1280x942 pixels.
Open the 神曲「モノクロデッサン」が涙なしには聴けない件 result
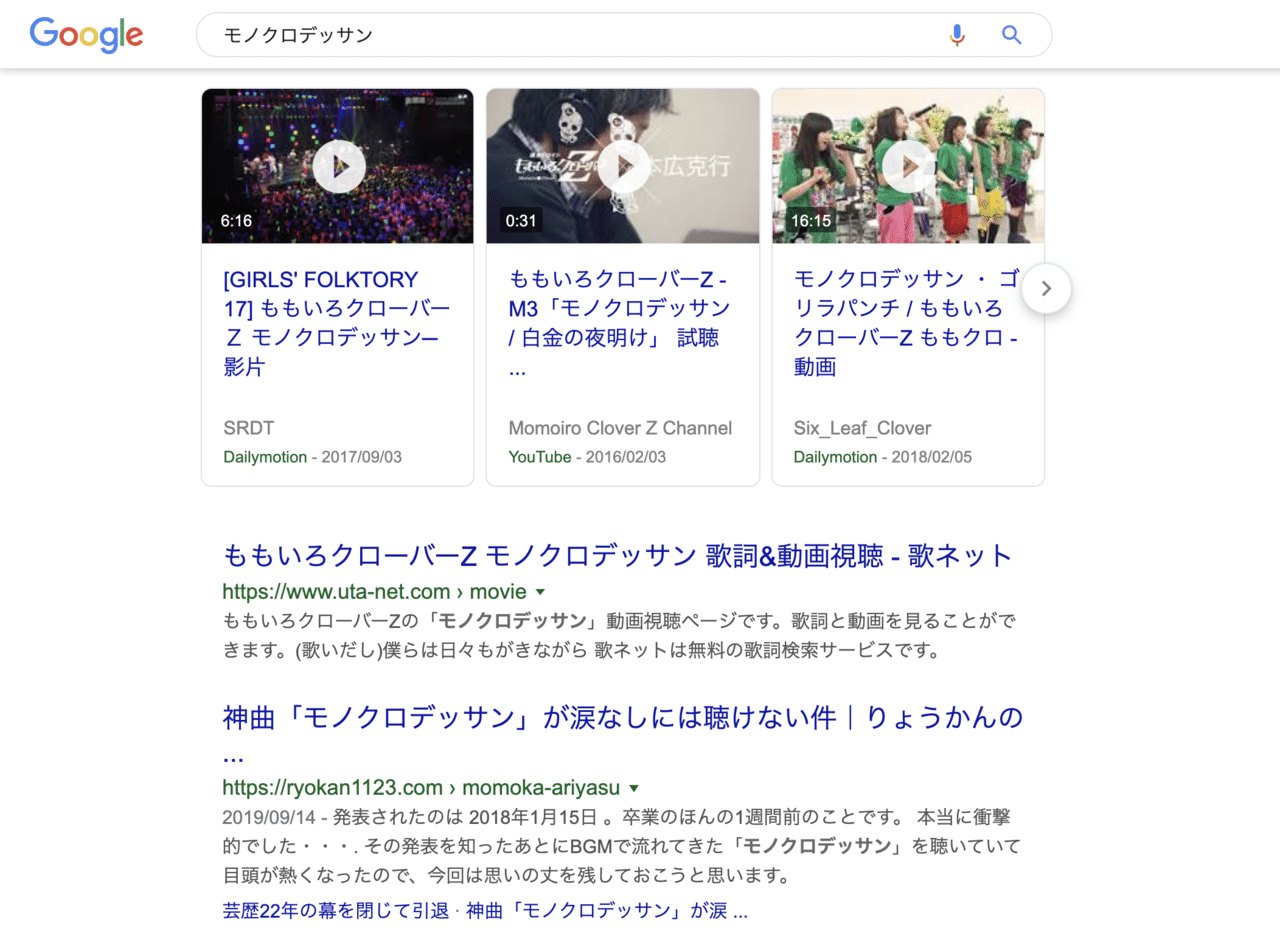pos(623,733)
